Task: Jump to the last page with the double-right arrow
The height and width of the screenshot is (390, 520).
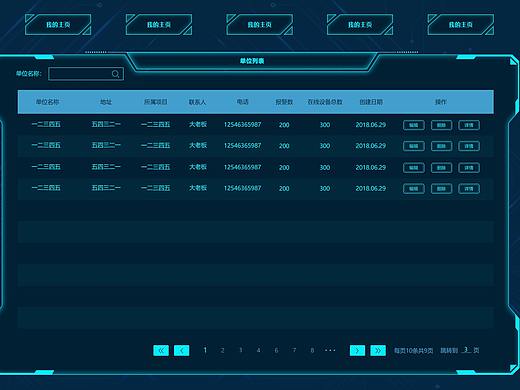Action: pos(378,350)
